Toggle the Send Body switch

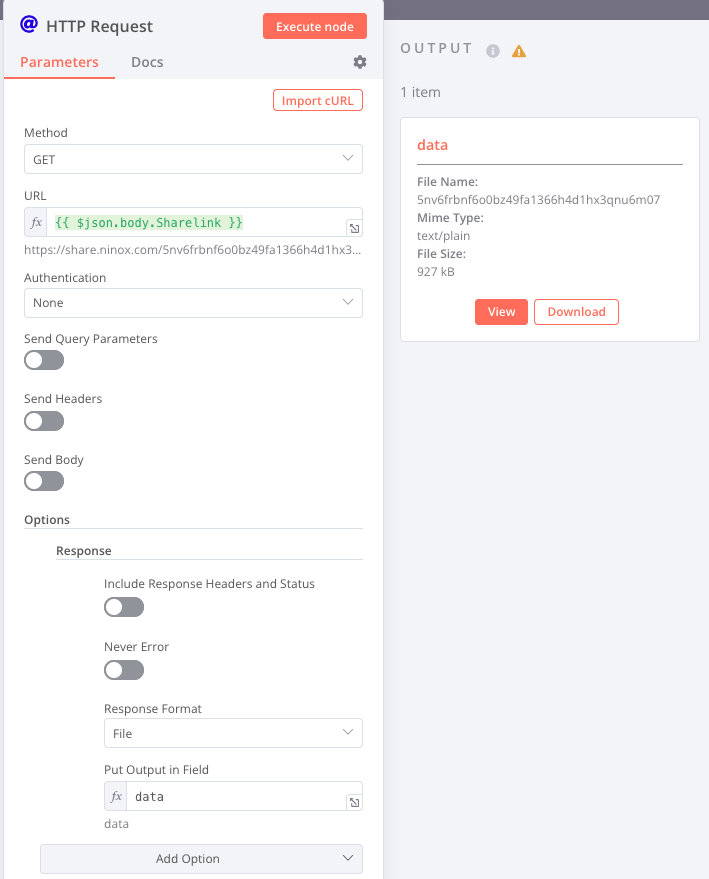pyautogui.click(x=44, y=481)
